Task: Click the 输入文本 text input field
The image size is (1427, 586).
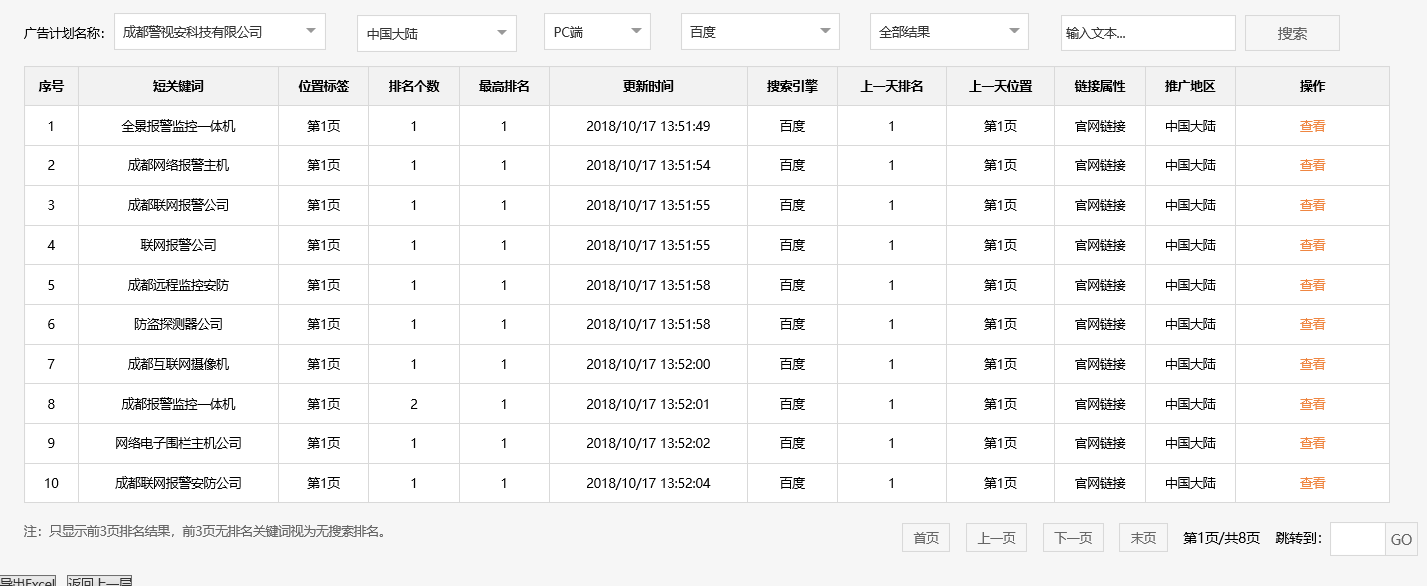Action: [x=1147, y=31]
